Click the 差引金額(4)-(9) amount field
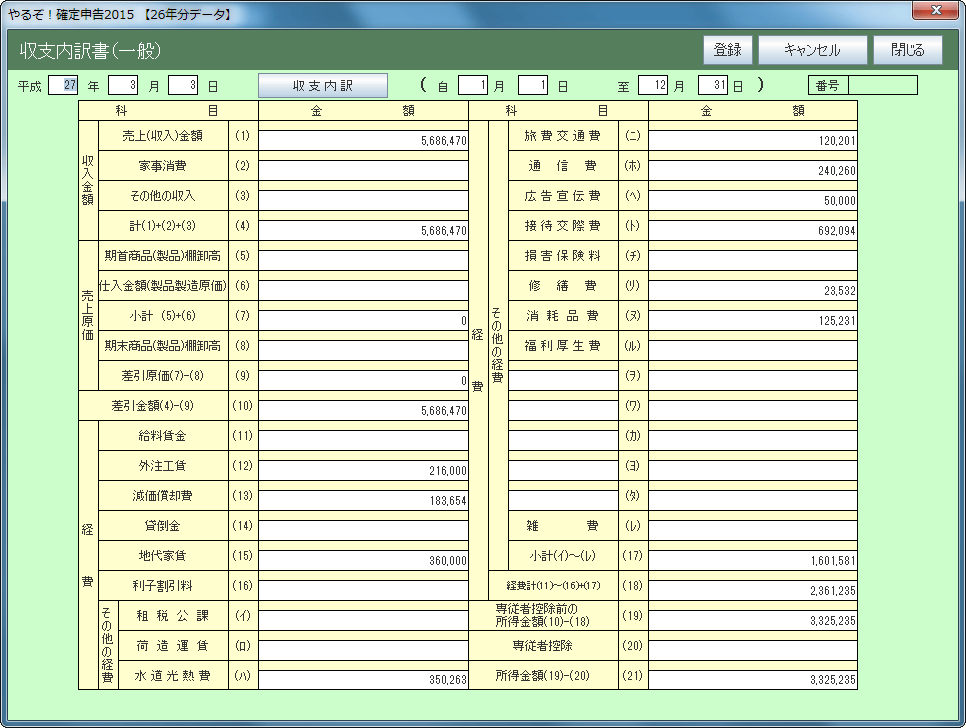The width and height of the screenshot is (966, 728). click(363, 410)
